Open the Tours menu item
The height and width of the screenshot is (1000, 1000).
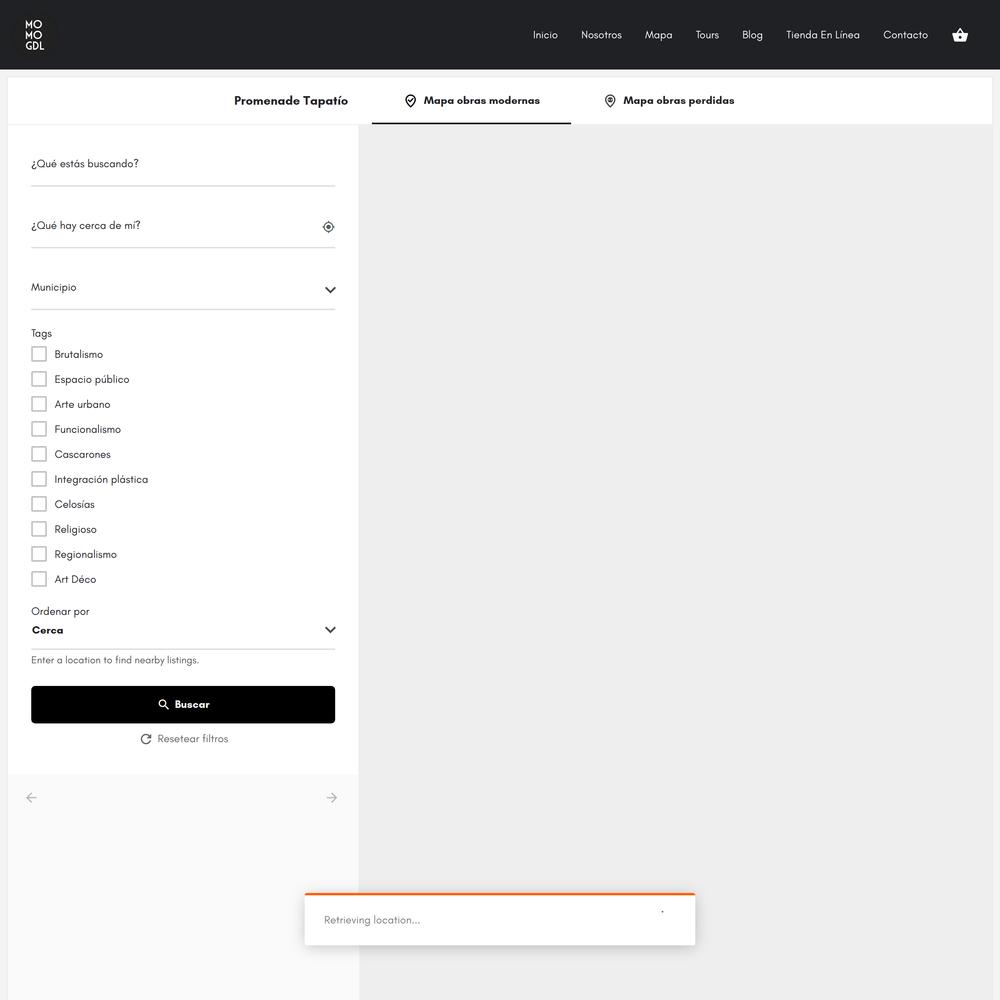(707, 35)
